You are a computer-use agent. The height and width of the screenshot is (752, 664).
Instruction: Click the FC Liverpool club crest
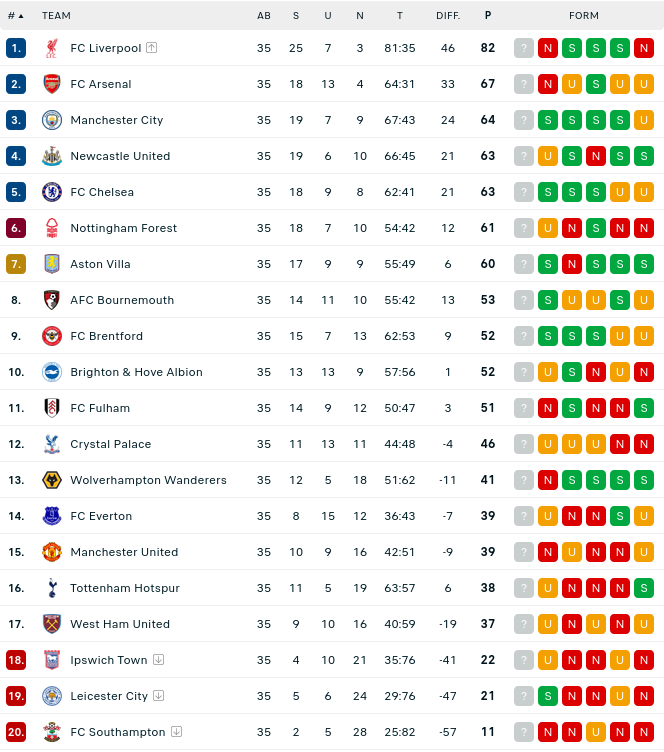[x=52, y=48]
